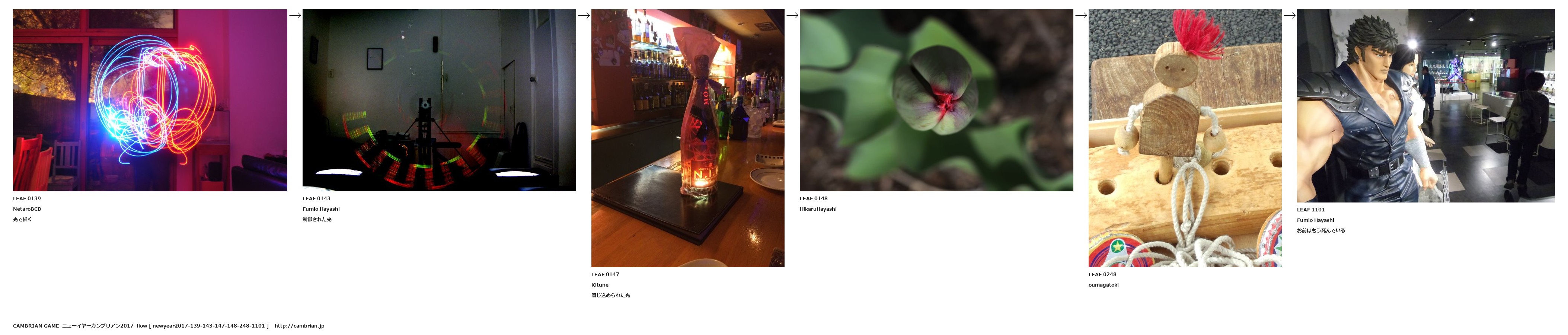Click the arrow after LEAF 0148 flower image

click(1081, 15)
